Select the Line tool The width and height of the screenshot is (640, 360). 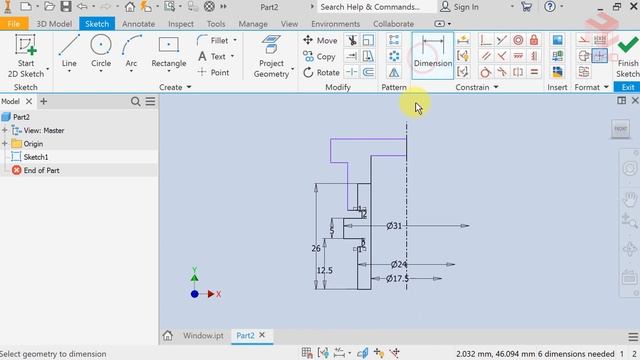[x=69, y=51]
